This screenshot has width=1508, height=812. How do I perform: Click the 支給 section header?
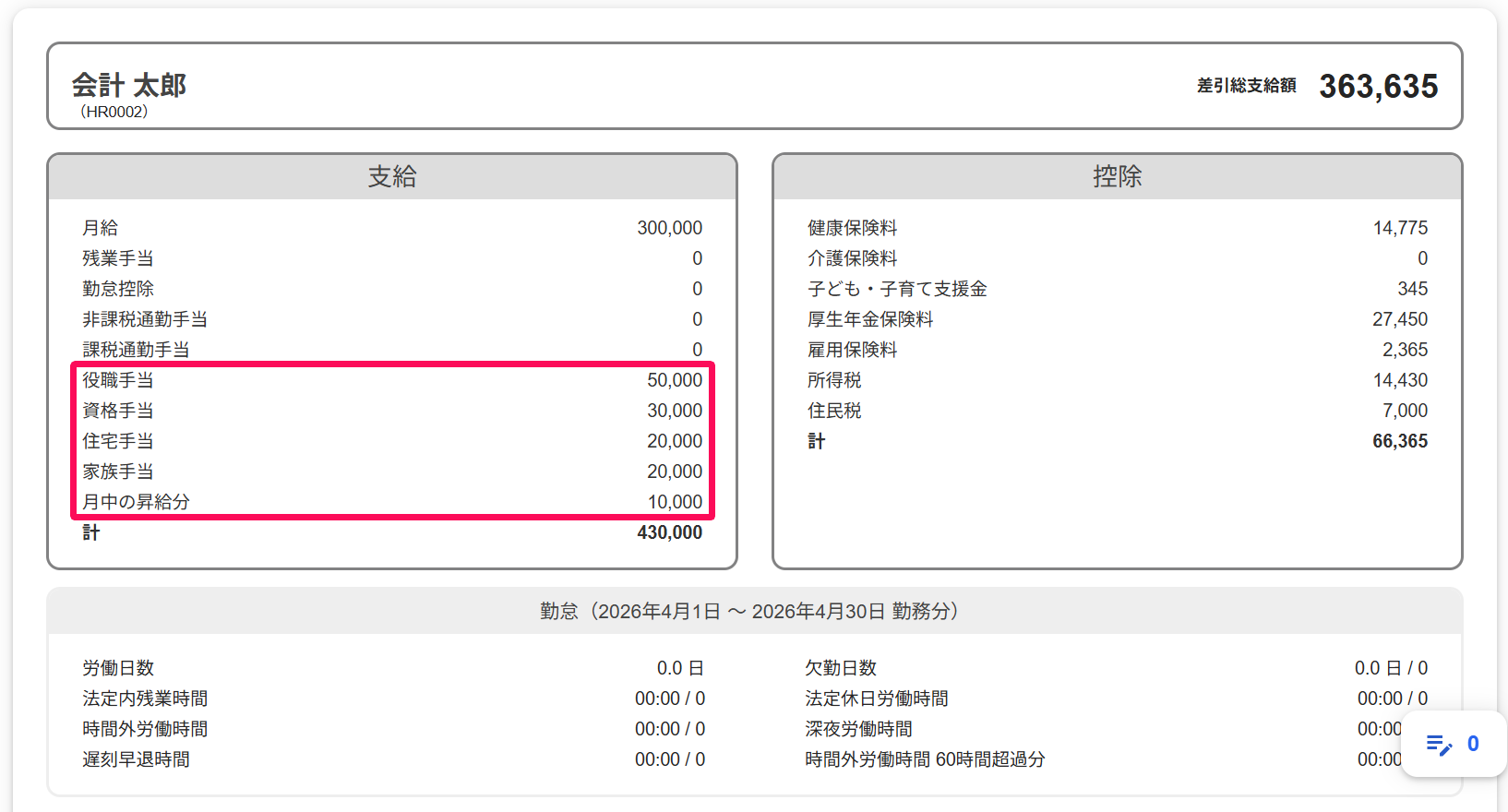point(392,176)
